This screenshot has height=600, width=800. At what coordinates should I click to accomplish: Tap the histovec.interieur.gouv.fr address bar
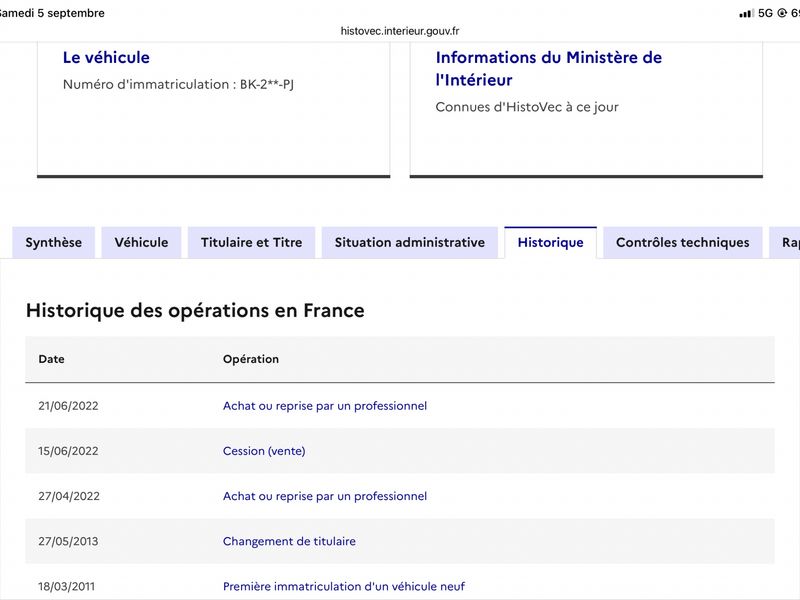click(400, 31)
